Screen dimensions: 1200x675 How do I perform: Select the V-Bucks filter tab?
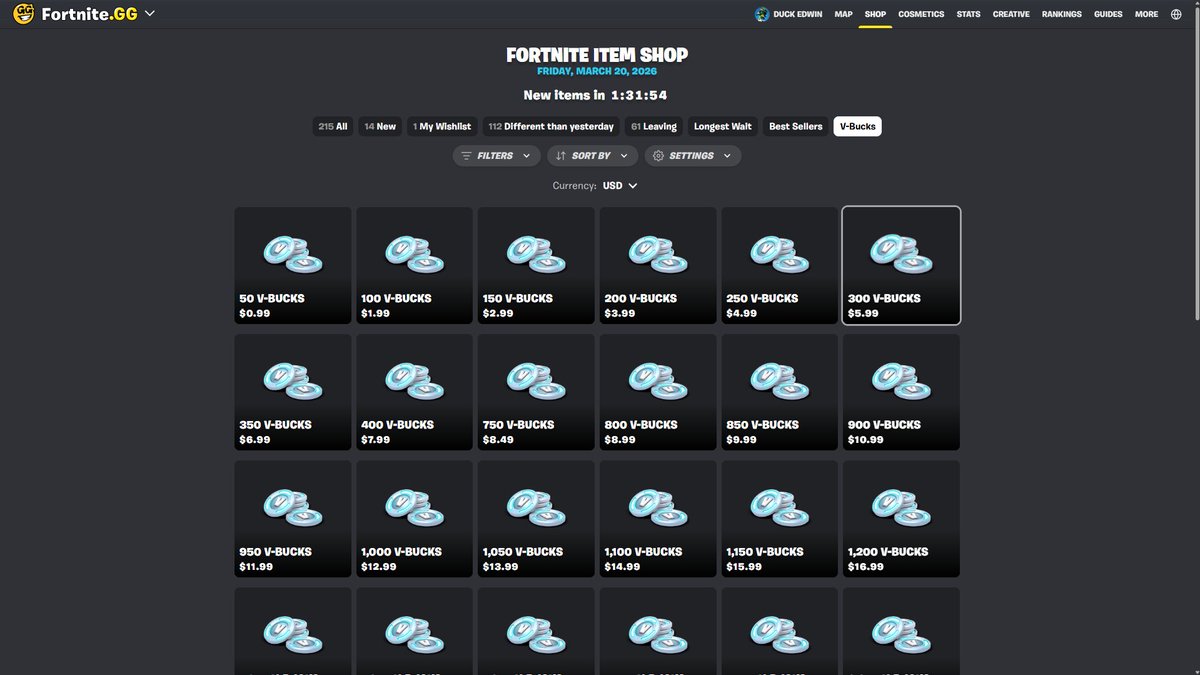(x=858, y=127)
